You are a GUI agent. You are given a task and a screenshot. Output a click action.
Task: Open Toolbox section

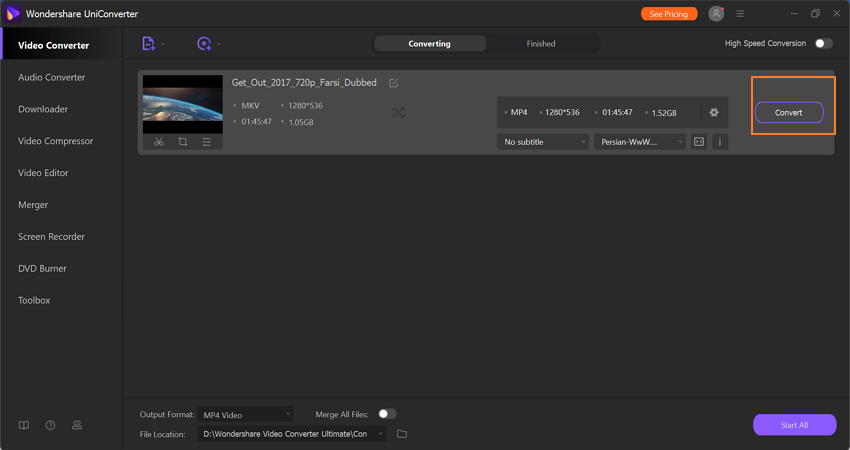tap(34, 300)
